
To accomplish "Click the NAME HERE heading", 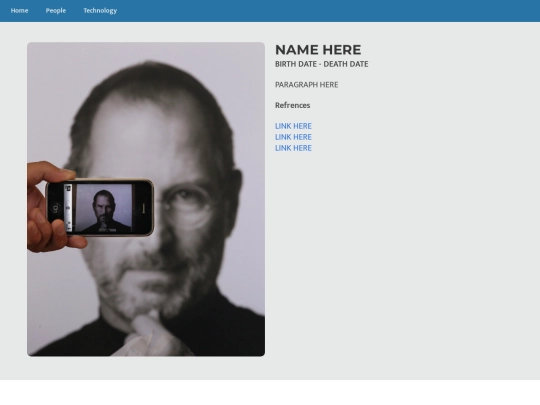I will [x=318, y=50].
